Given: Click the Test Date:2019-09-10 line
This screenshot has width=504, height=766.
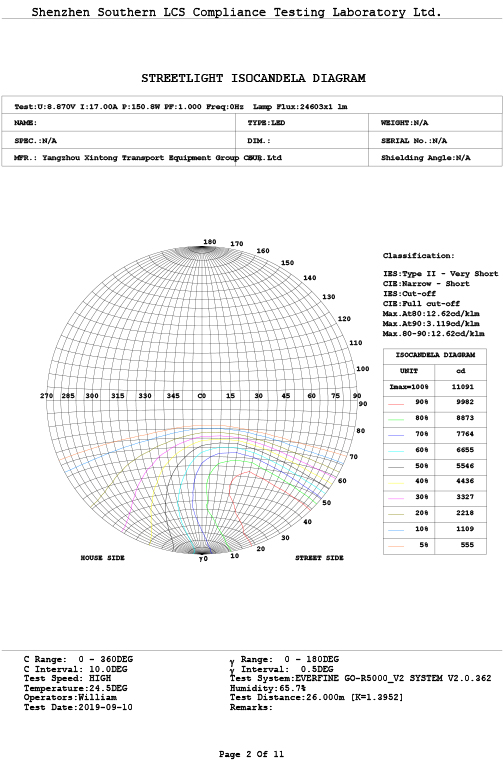Looking at the screenshot, I should tap(78, 707).
